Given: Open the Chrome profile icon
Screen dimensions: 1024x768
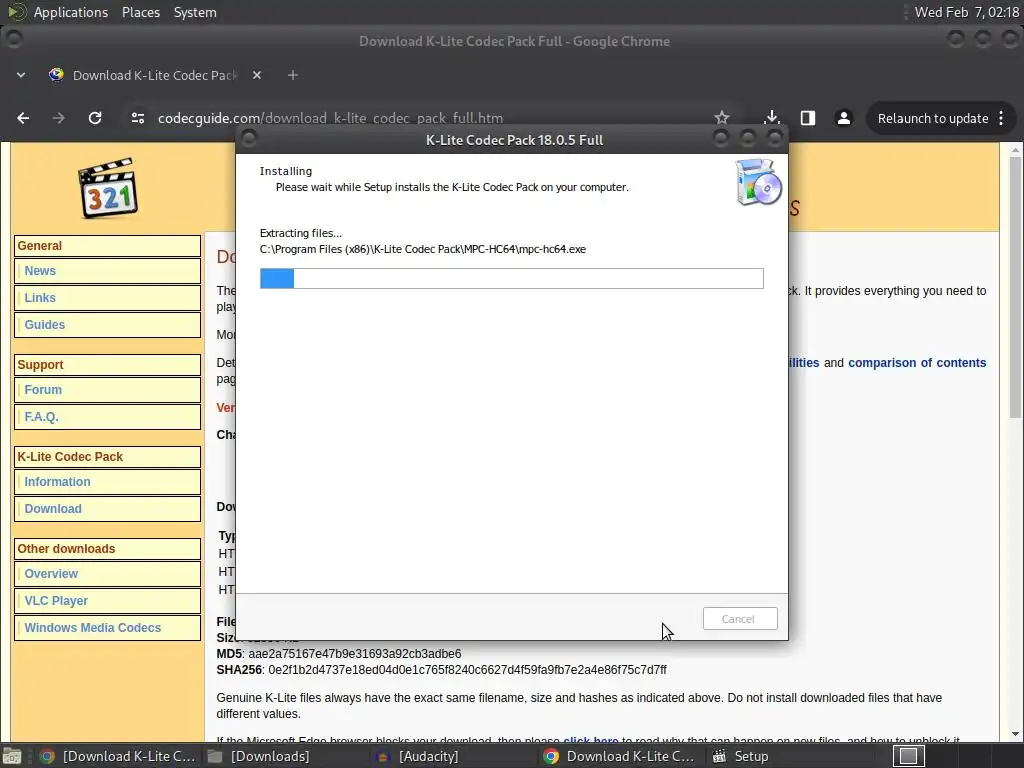Looking at the screenshot, I should point(844,118).
